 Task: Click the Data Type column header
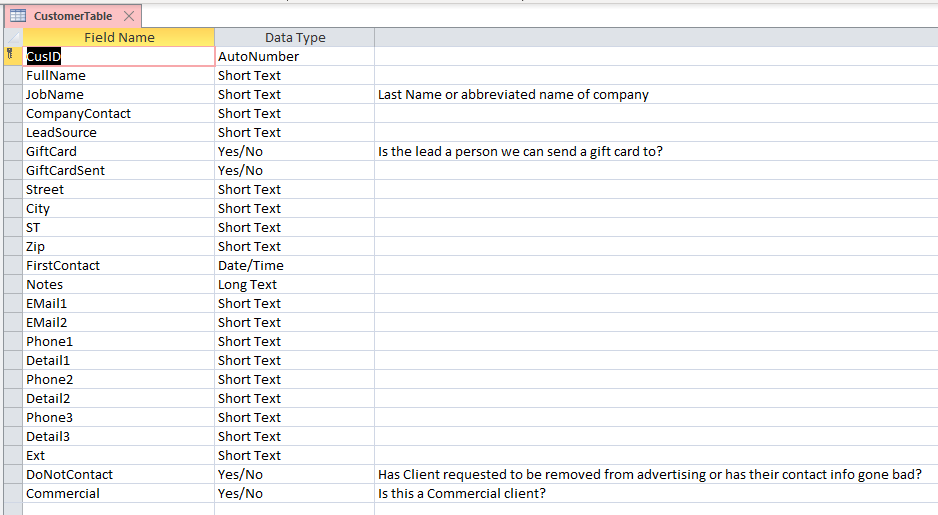click(x=295, y=37)
